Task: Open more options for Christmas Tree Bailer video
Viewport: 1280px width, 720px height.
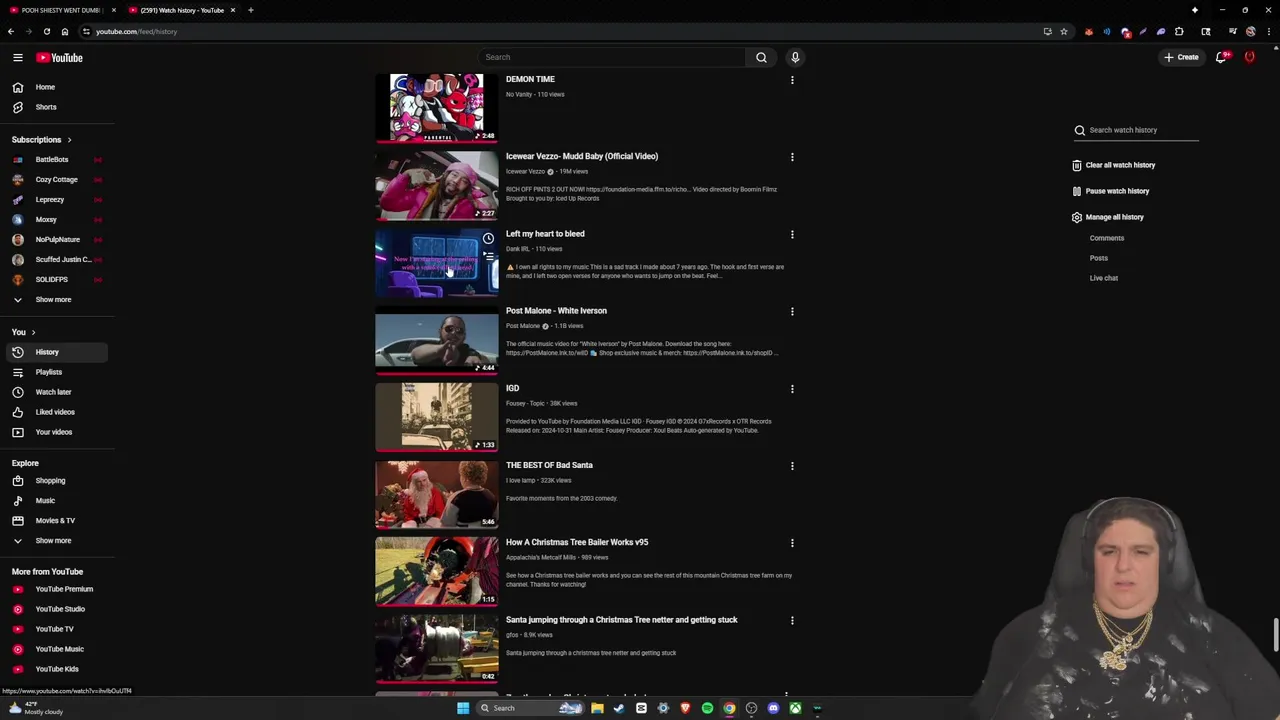Action: click(792, 543)
